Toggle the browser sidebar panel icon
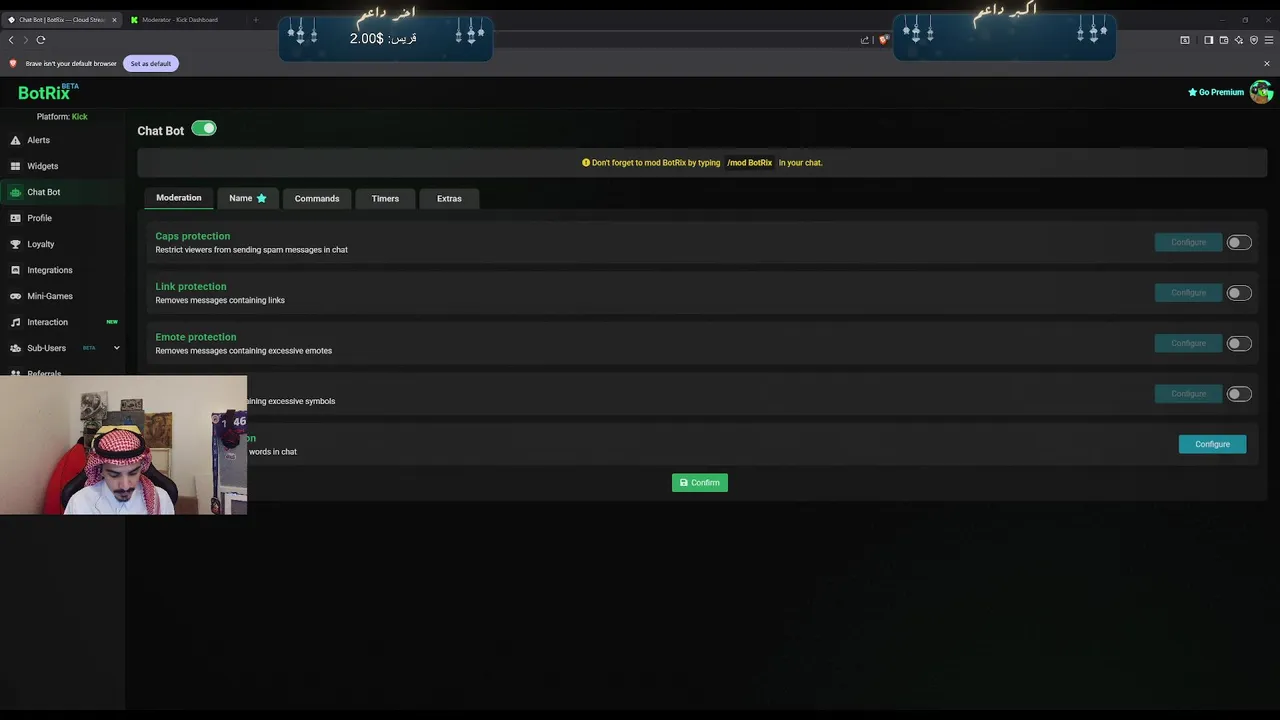This screenshot has width=1280, height=720. [x=1208, y=40]
